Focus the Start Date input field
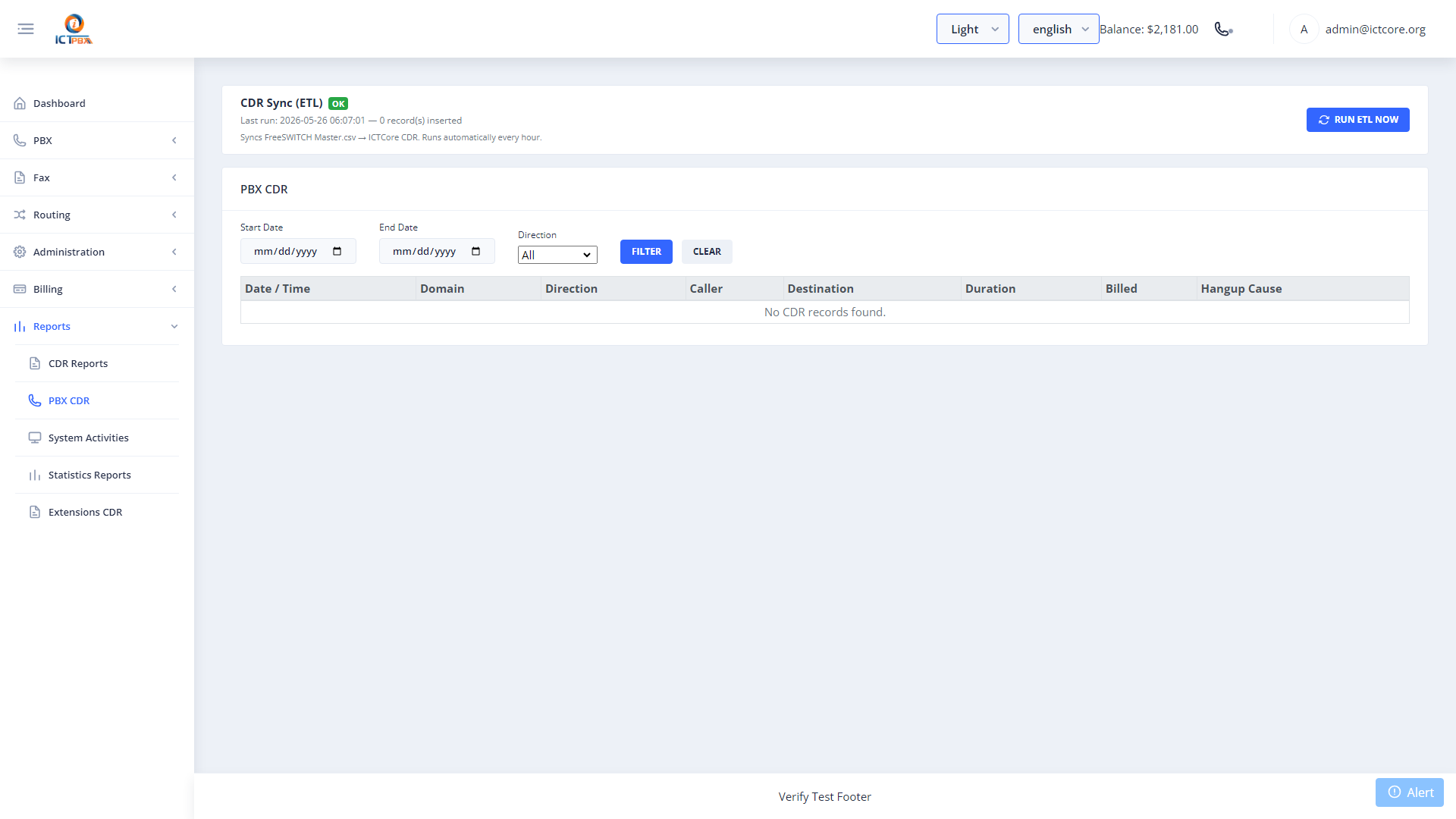The image size is (1456, 819). point(298,251)
